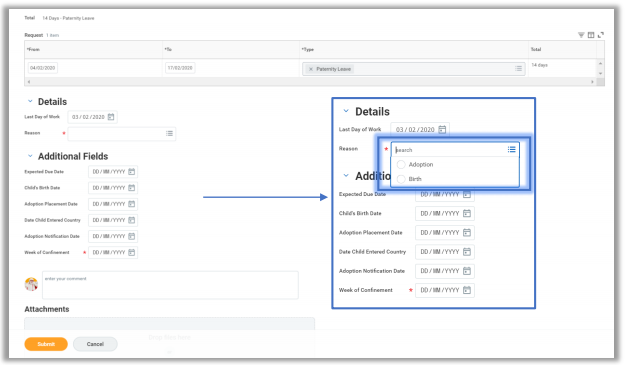This screenshot has height=365, width=625.
Task: Collapse the Details section in the main form
Action: 30,102
